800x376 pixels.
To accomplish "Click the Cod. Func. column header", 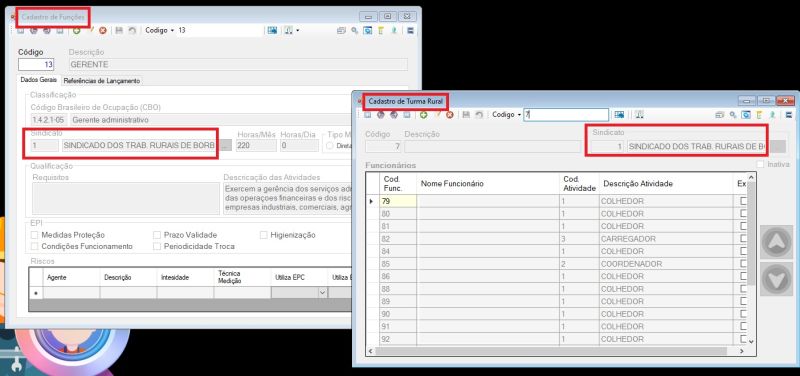I will (398, 184).
